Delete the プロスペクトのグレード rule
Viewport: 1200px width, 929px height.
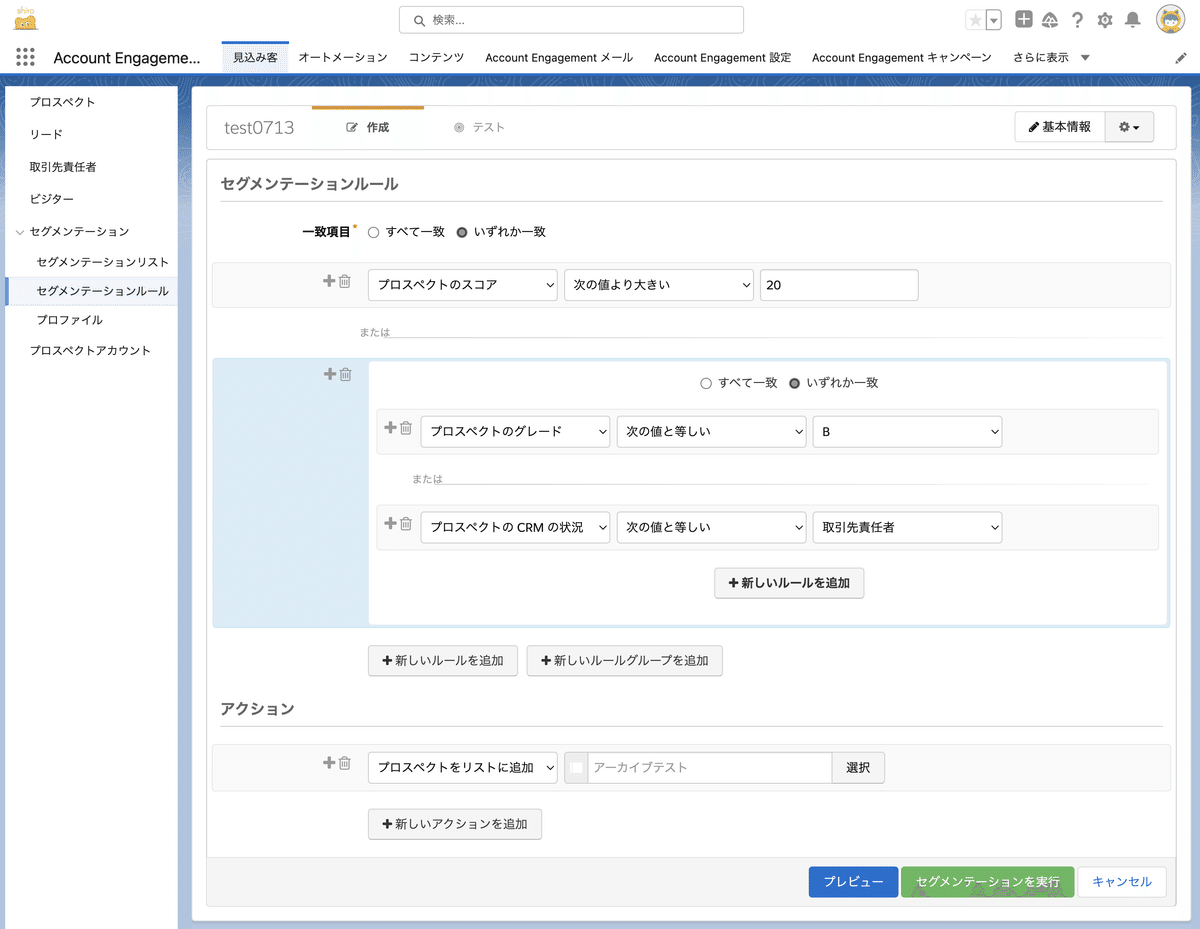click(406, 428)
